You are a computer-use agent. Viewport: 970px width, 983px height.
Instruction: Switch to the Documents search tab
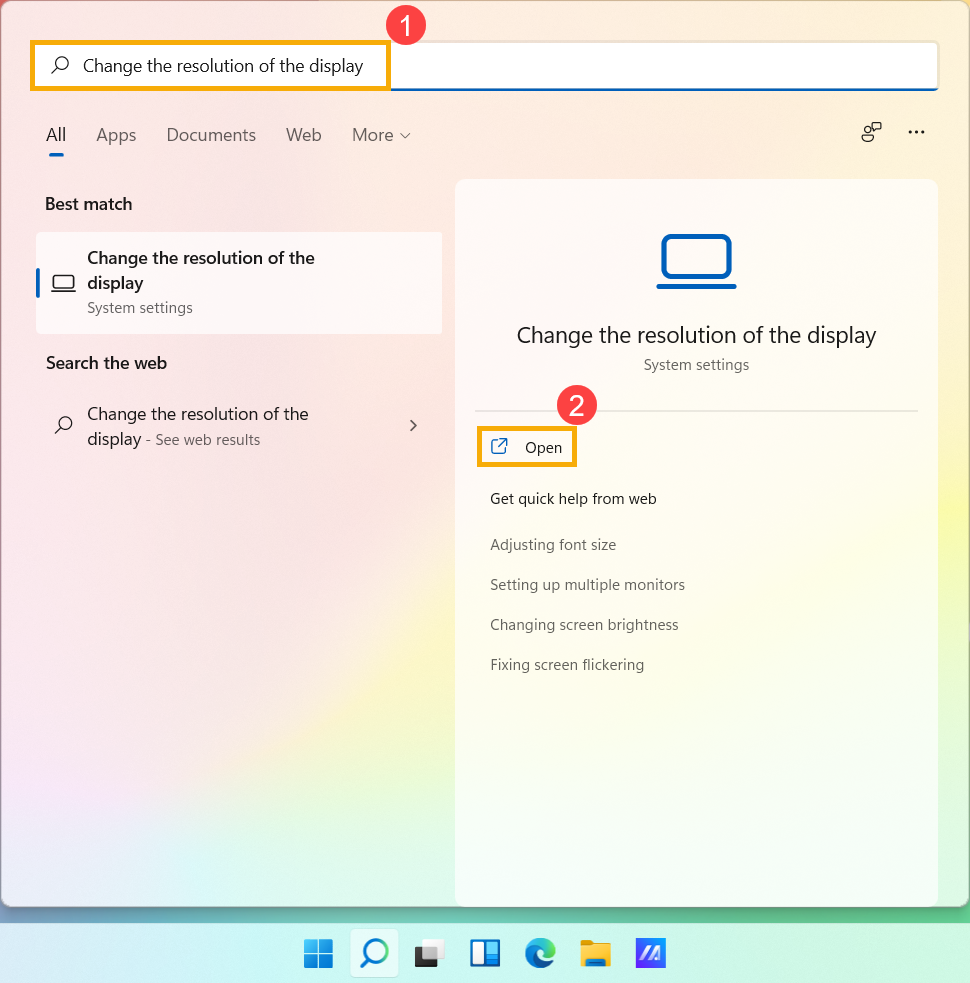coord(211,135)
